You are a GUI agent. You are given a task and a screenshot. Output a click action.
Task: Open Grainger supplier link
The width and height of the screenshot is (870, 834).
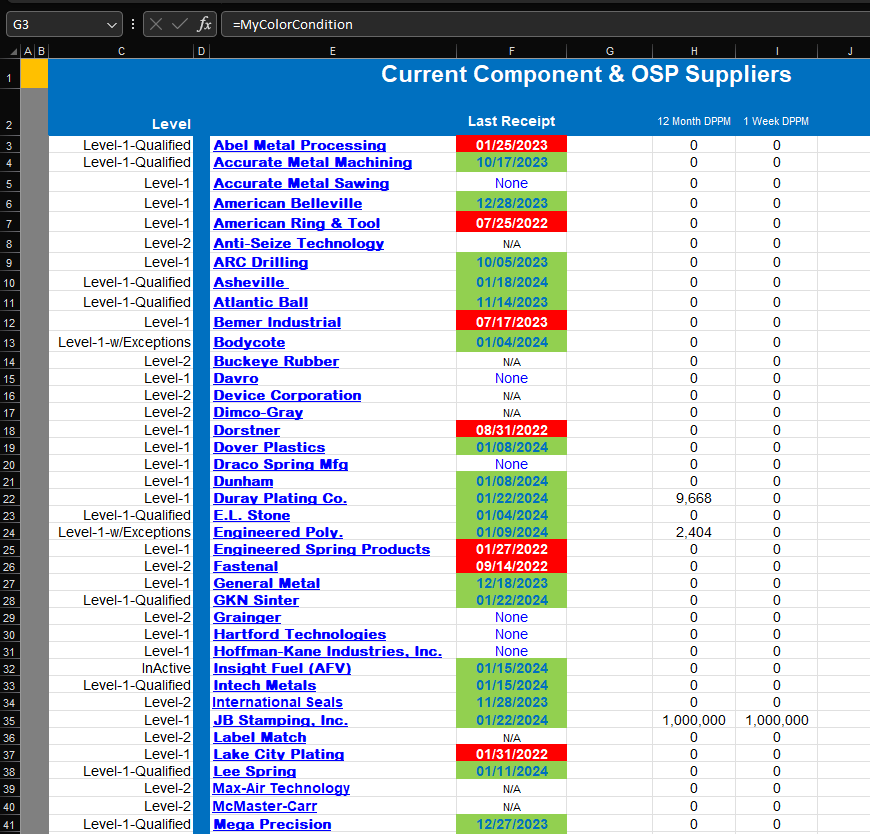[x=247, y=618]
